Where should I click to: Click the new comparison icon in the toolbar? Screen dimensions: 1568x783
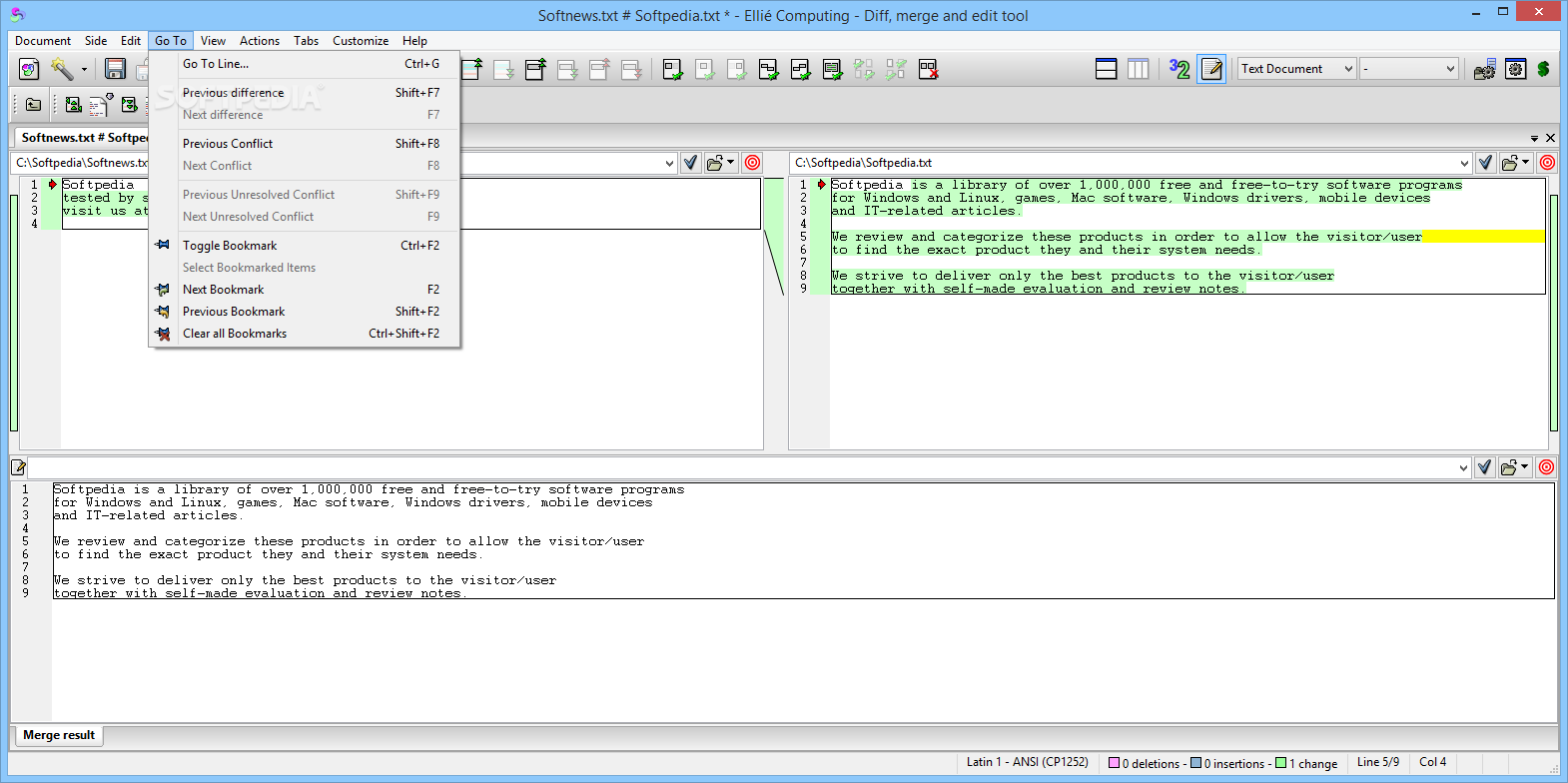(x=29, y=69)
